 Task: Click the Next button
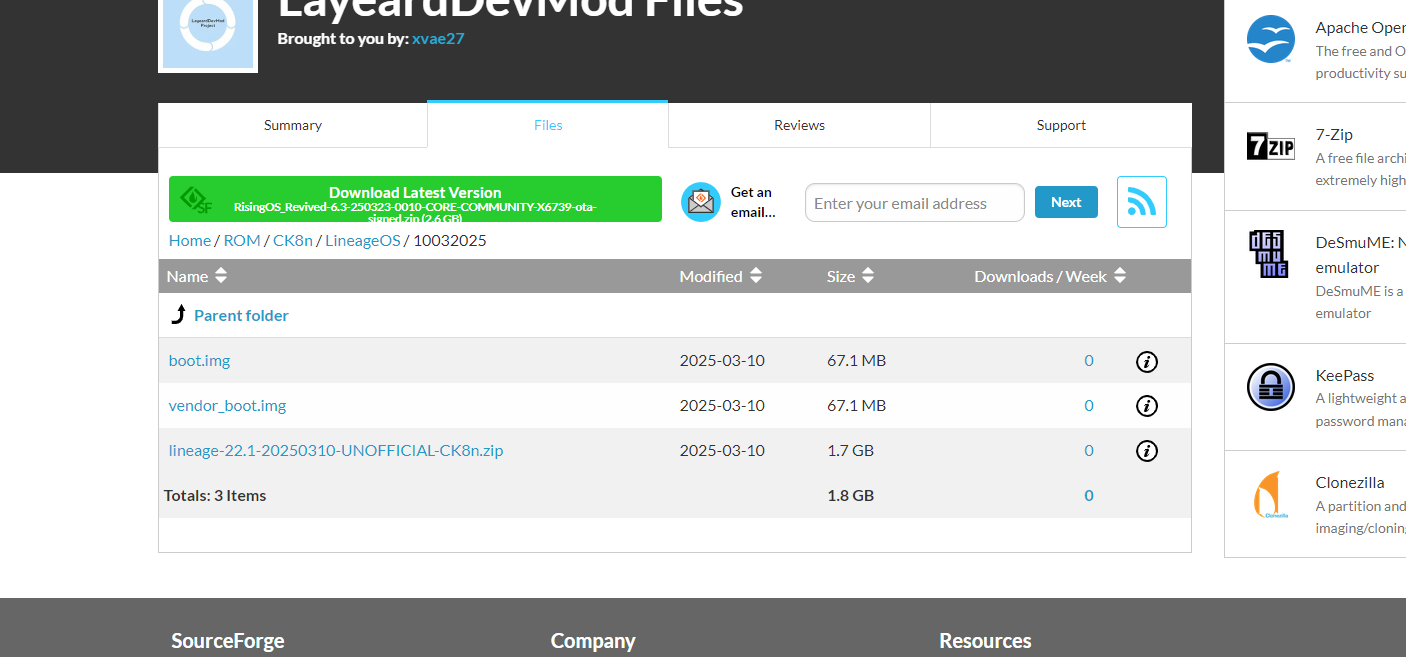coord(1066,202)
